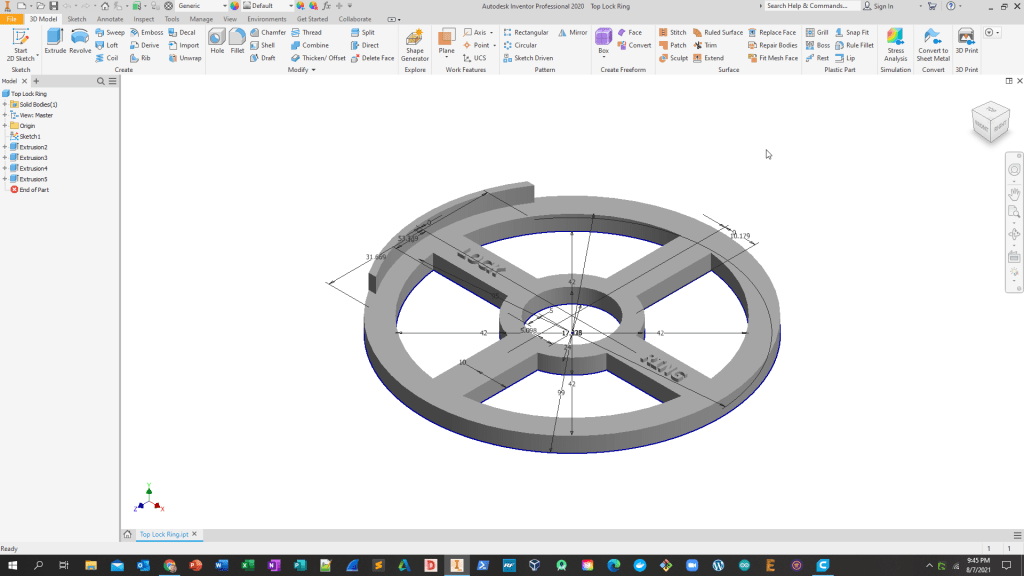The width and height of the screenshot is (1024, 576).
Task: Expand the Extrusion2 feature node
Action: coord(5,147)
